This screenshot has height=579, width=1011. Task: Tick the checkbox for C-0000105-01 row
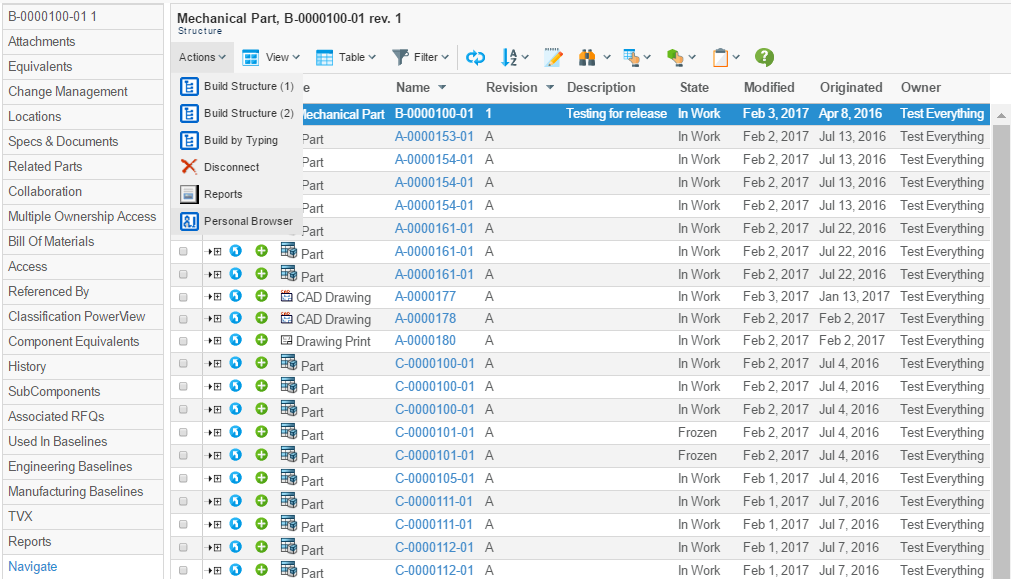pyautogui.click(x=183, y=479)
